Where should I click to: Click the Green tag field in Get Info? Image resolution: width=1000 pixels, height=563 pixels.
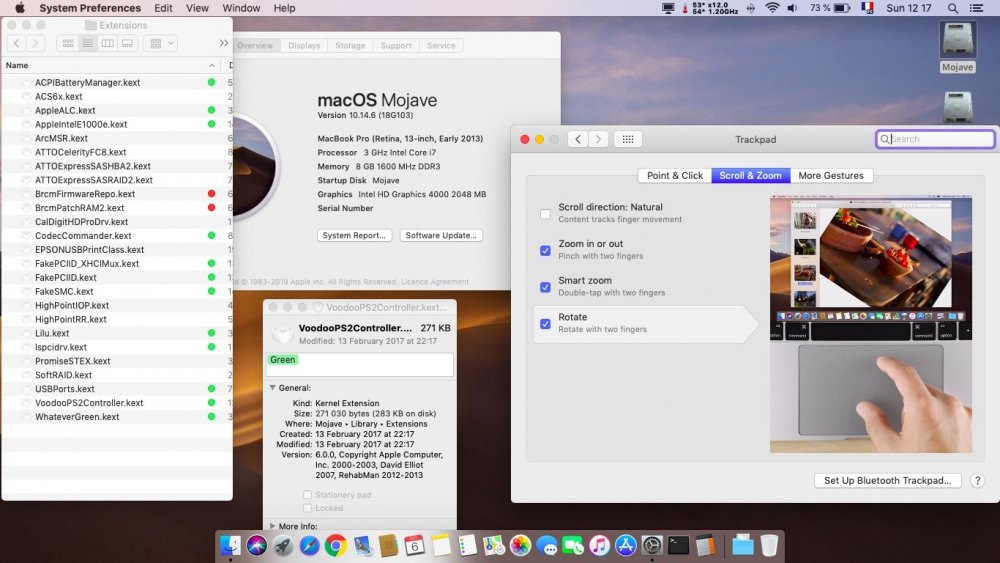(360, 365)
